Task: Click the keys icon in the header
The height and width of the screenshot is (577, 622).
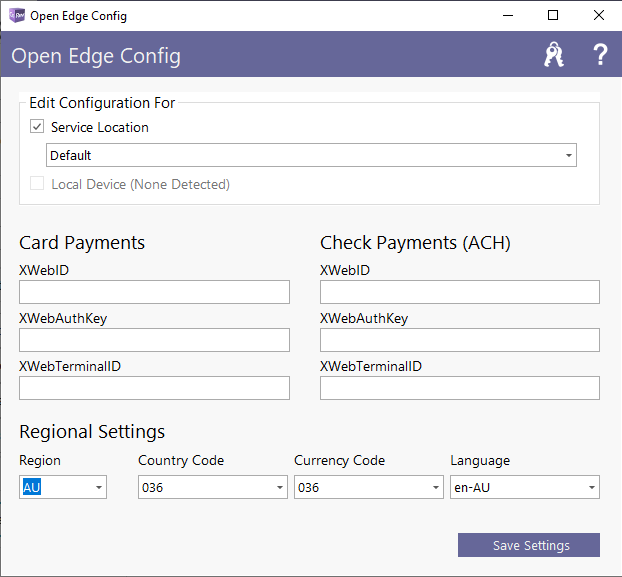Action: [x=554, y=55]
